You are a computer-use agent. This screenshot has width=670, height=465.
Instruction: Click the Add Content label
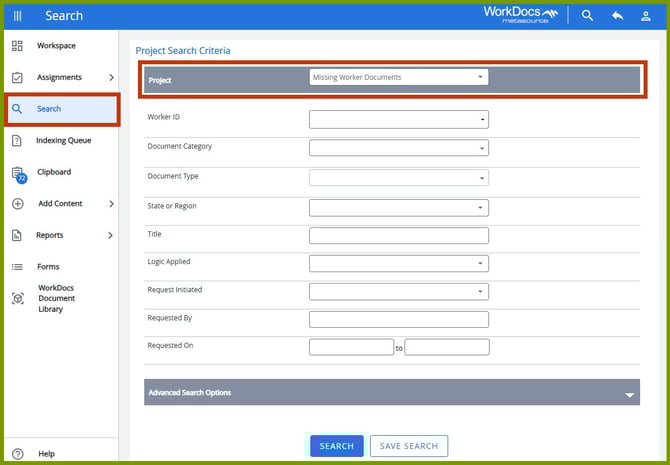tap(60, 203)
